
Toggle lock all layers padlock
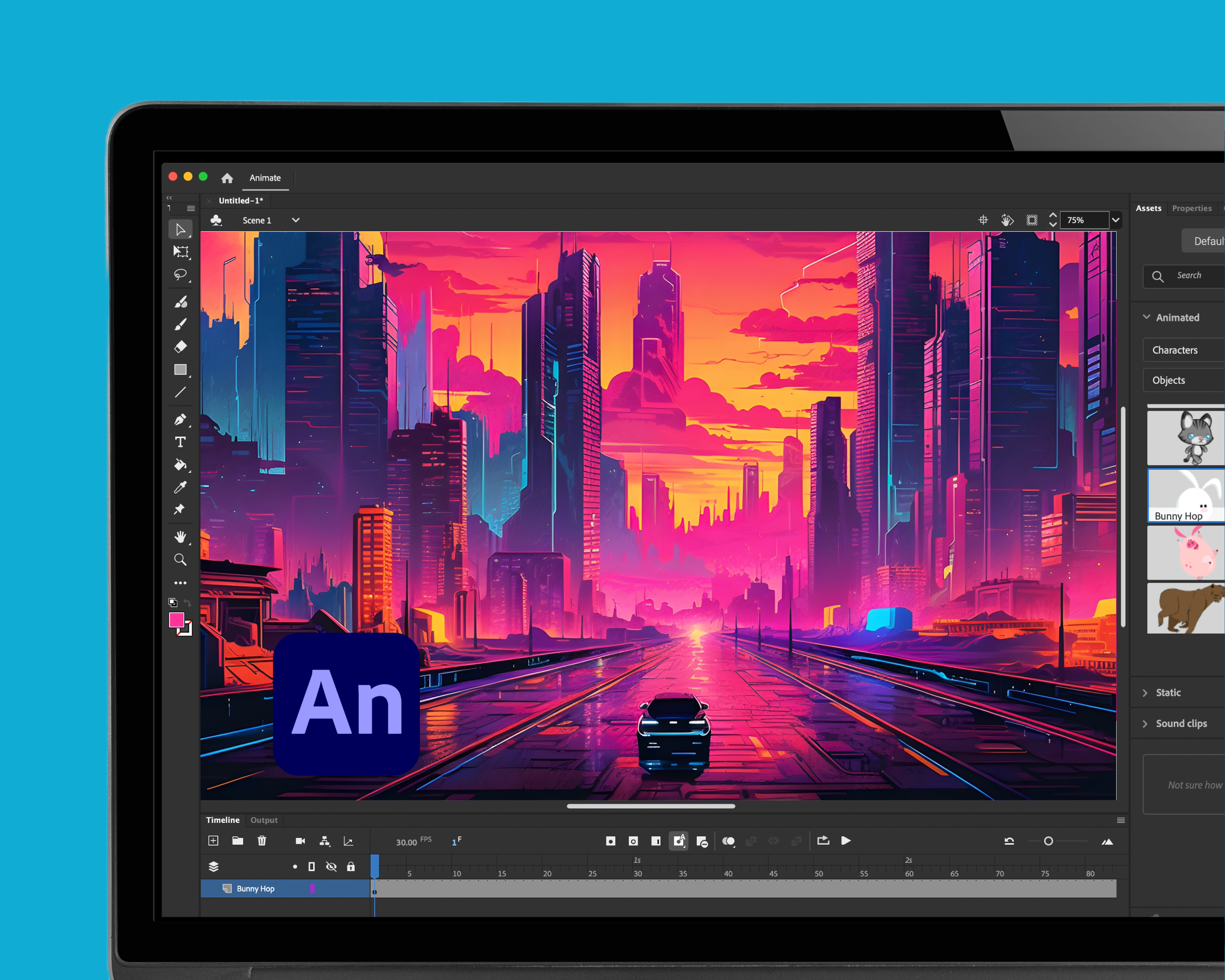351,867
